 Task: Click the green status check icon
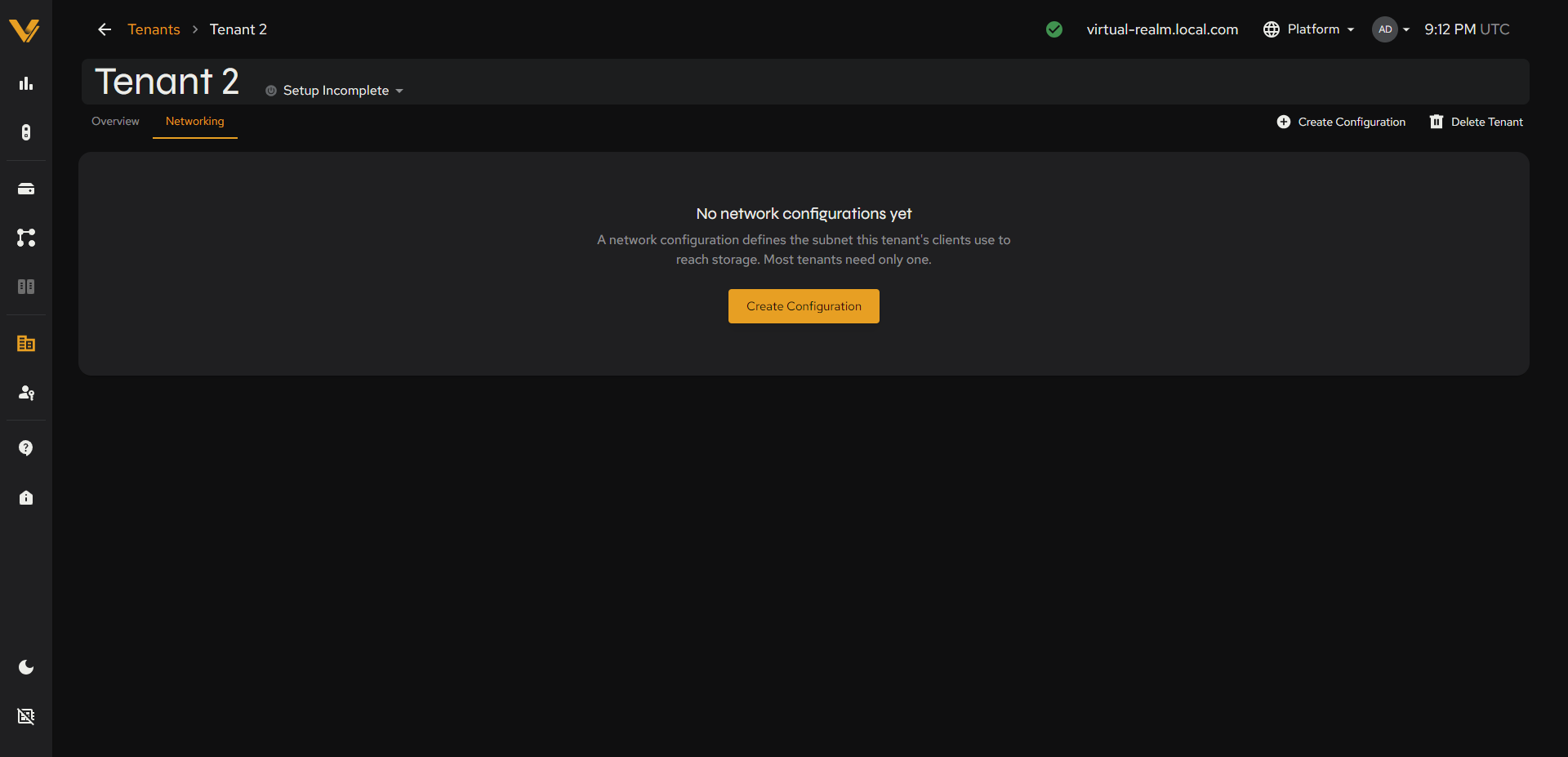(x=1054, y=29)
